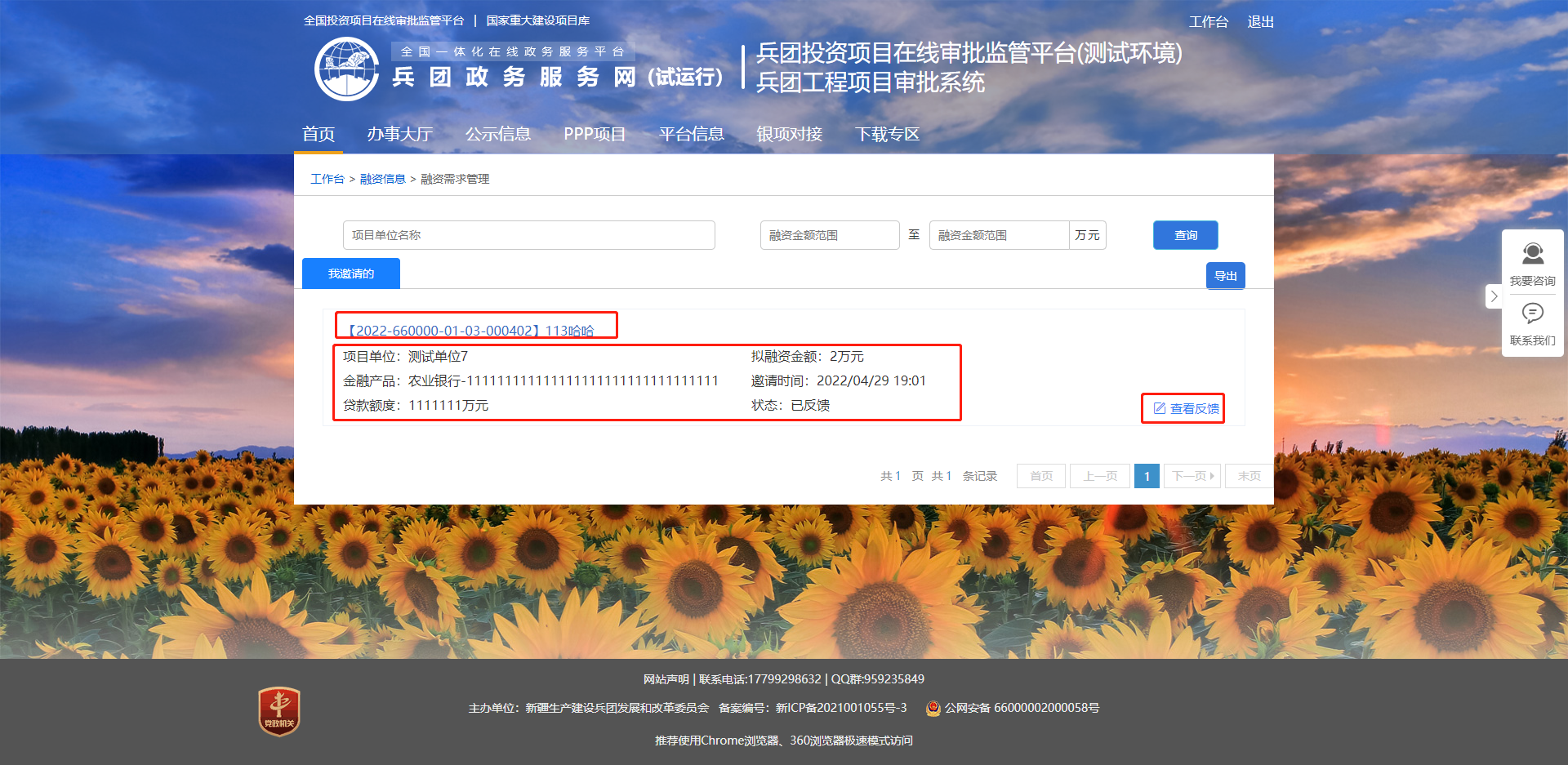
Task: Open project link 2022-660000-01-03-000402
Action: pyautogui.click(x=471, y=331)
